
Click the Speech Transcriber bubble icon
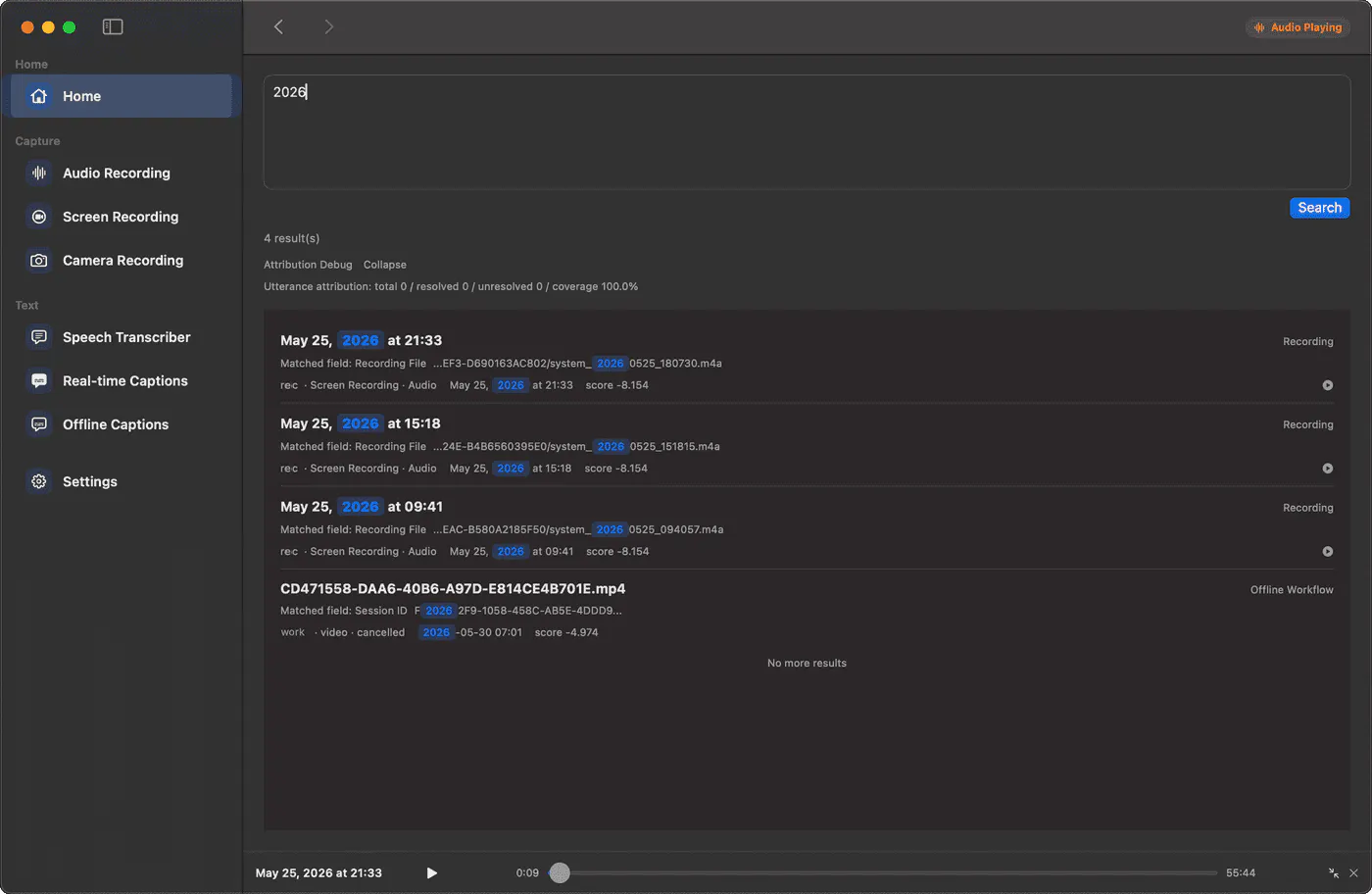click(39, 337)
